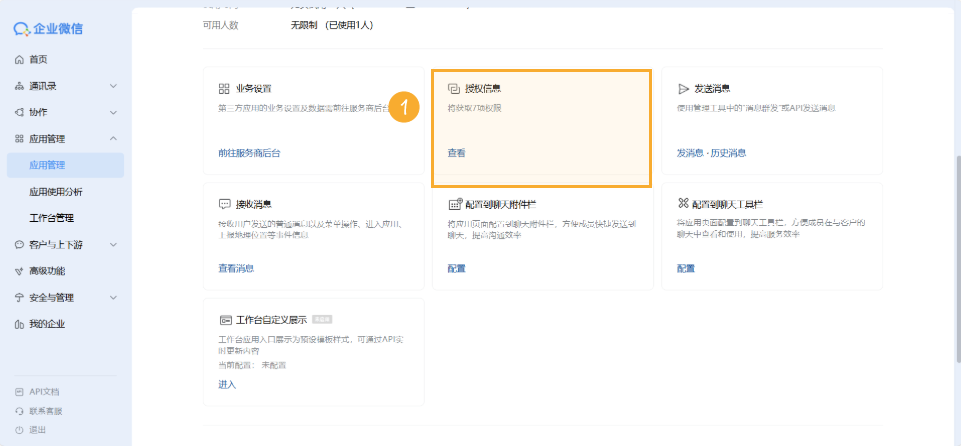Click the 企业微信 logo in the sidebar

coord(48,28)
